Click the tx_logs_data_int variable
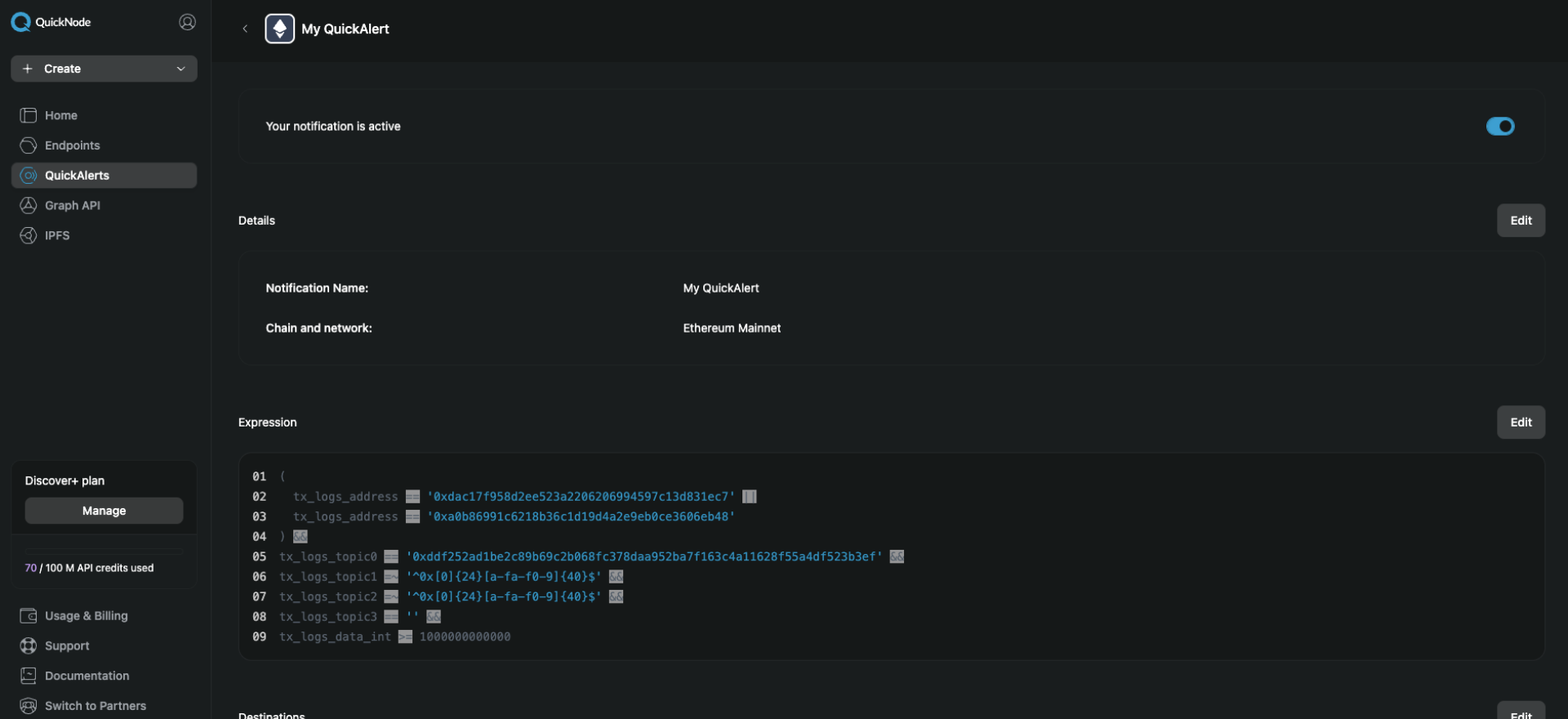 click(335, 636)
